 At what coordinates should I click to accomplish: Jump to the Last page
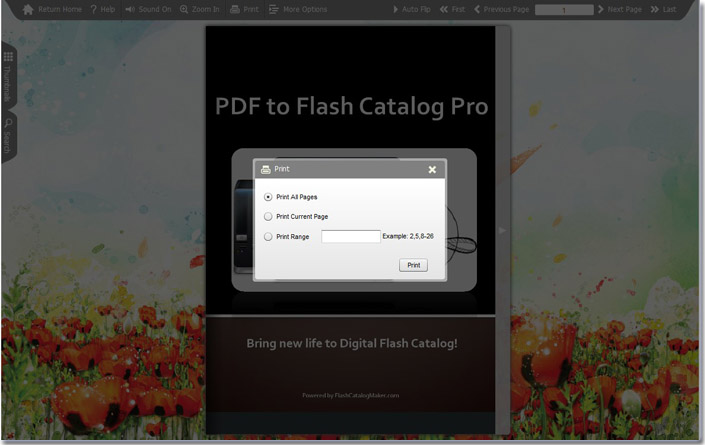(x=663, y=9)
